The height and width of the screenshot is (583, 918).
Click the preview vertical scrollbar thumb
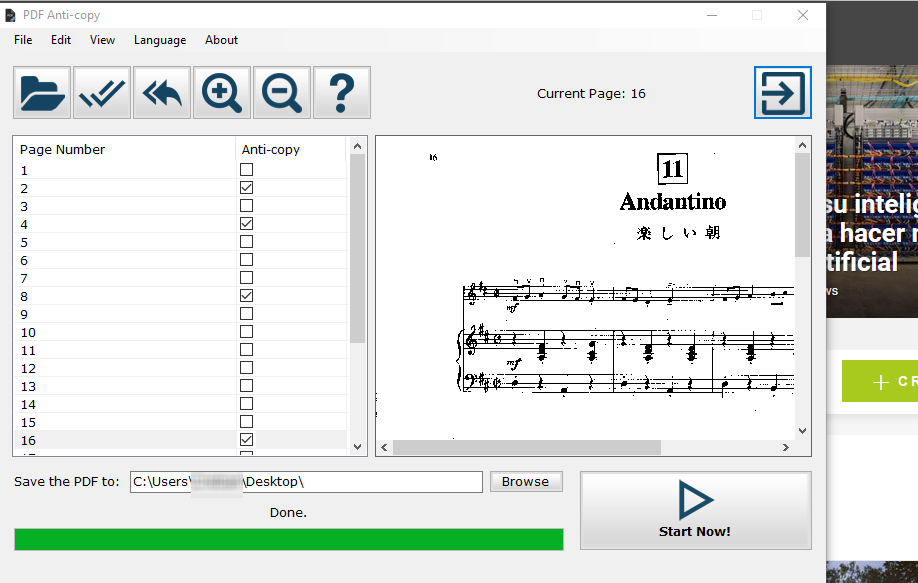click(x=802, y=205)
